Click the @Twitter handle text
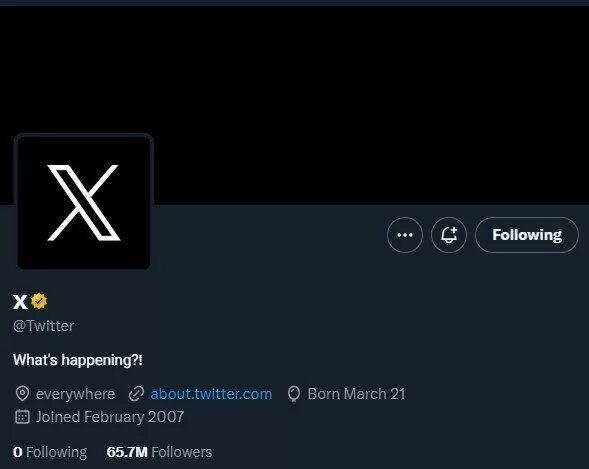 coord(44,326)
